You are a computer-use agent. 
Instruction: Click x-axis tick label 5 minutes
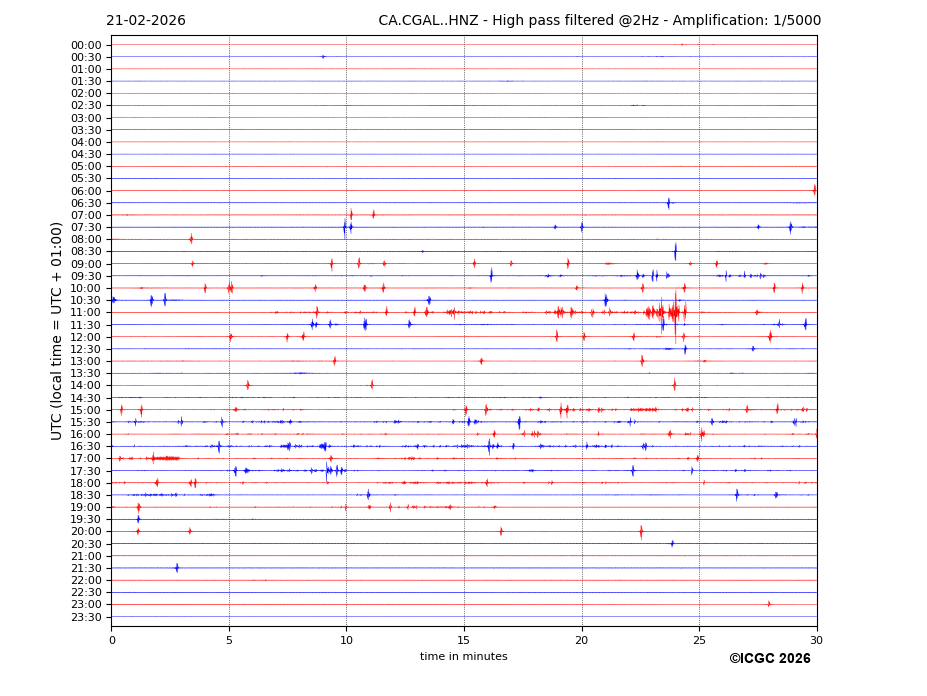pyautogui.click(x=229, y=640)
